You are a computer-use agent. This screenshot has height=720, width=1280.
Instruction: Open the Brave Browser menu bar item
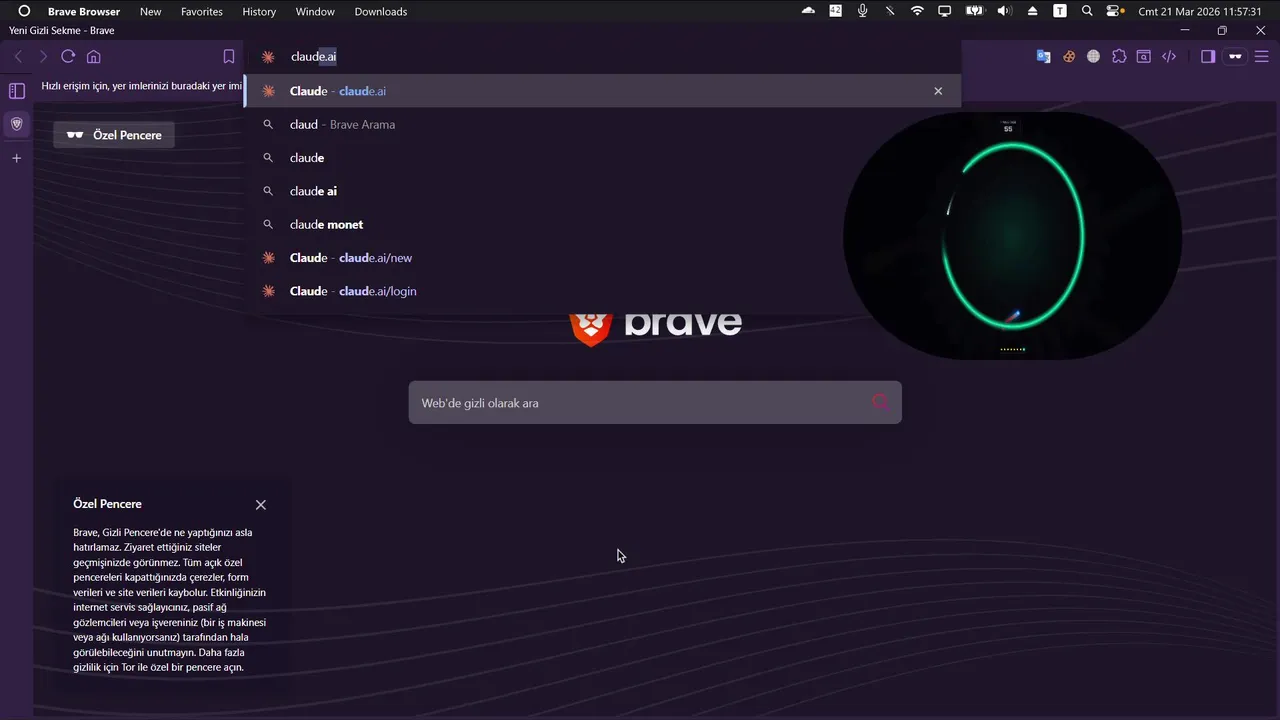click(x=84, y=12)
